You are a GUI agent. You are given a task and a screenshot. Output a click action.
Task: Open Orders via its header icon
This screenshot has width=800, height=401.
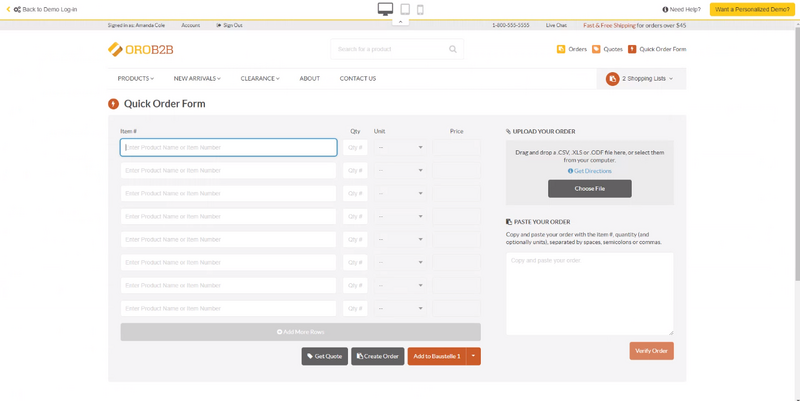[x=561, y=48]
